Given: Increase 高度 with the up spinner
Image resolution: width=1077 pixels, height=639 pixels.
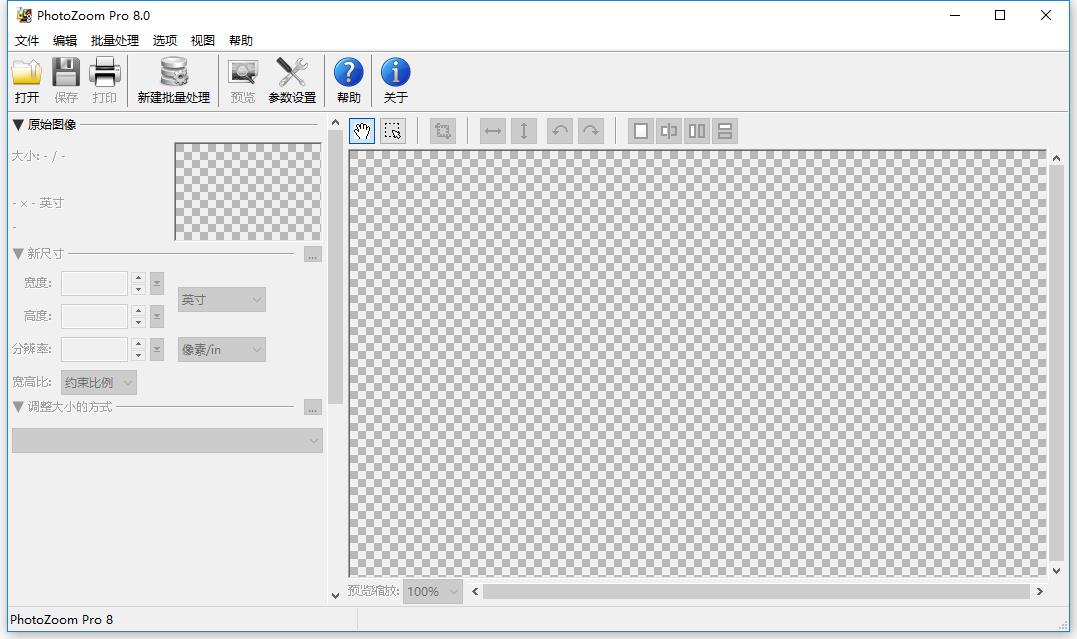Looking at the screenshot, I should (138, 311).
